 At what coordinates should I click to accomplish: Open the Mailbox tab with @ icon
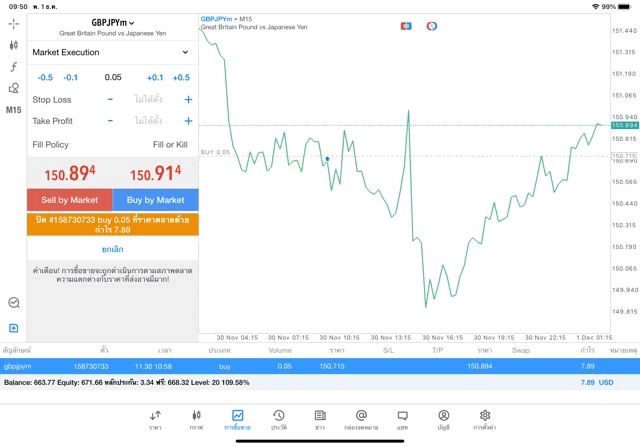361,420
